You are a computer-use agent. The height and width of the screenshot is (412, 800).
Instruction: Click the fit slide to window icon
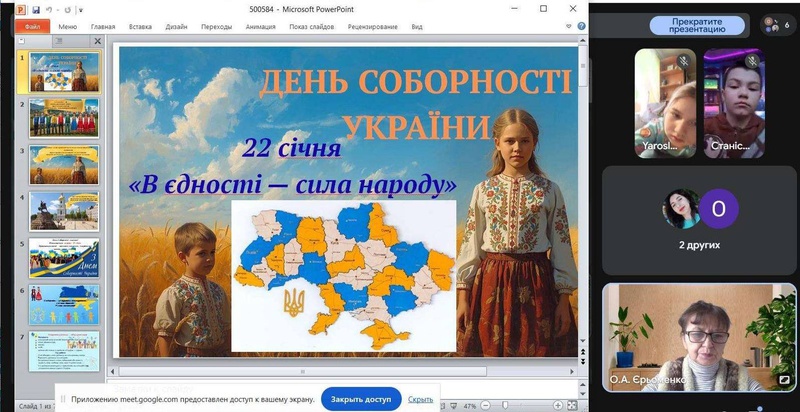[x=573, y=407]
